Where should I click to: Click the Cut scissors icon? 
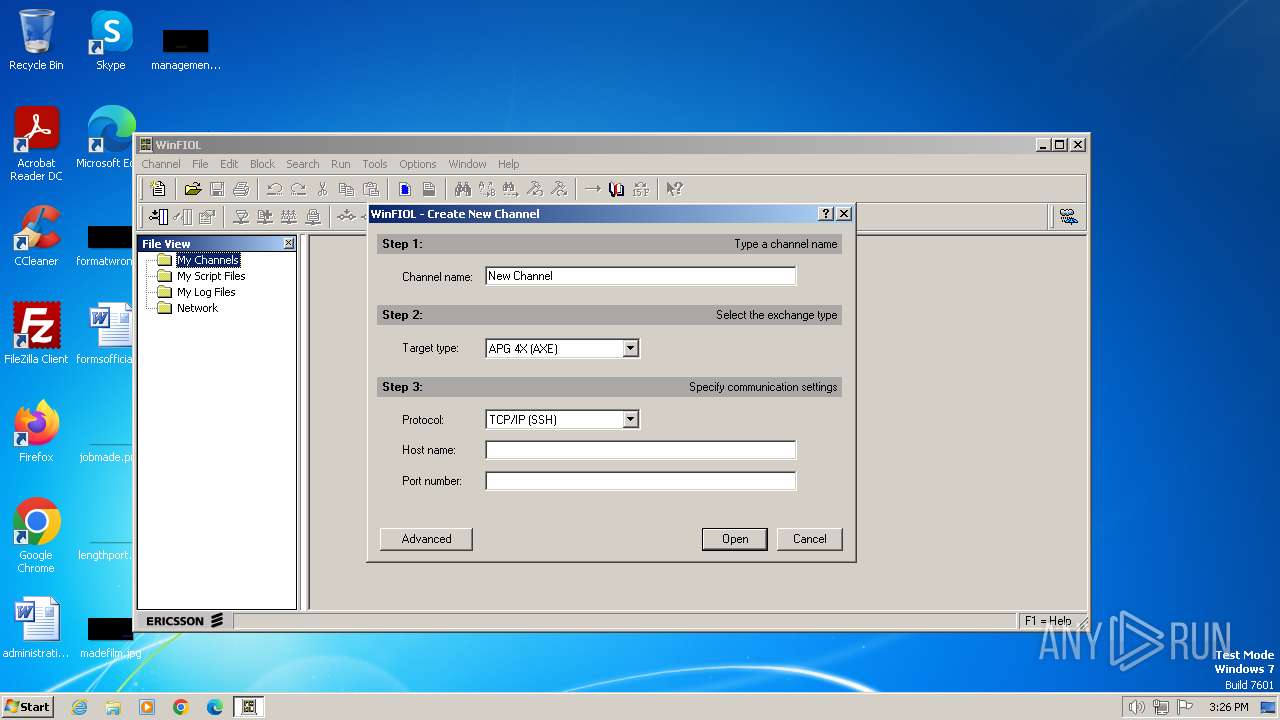pyautogui.click(x=322, y=189)
